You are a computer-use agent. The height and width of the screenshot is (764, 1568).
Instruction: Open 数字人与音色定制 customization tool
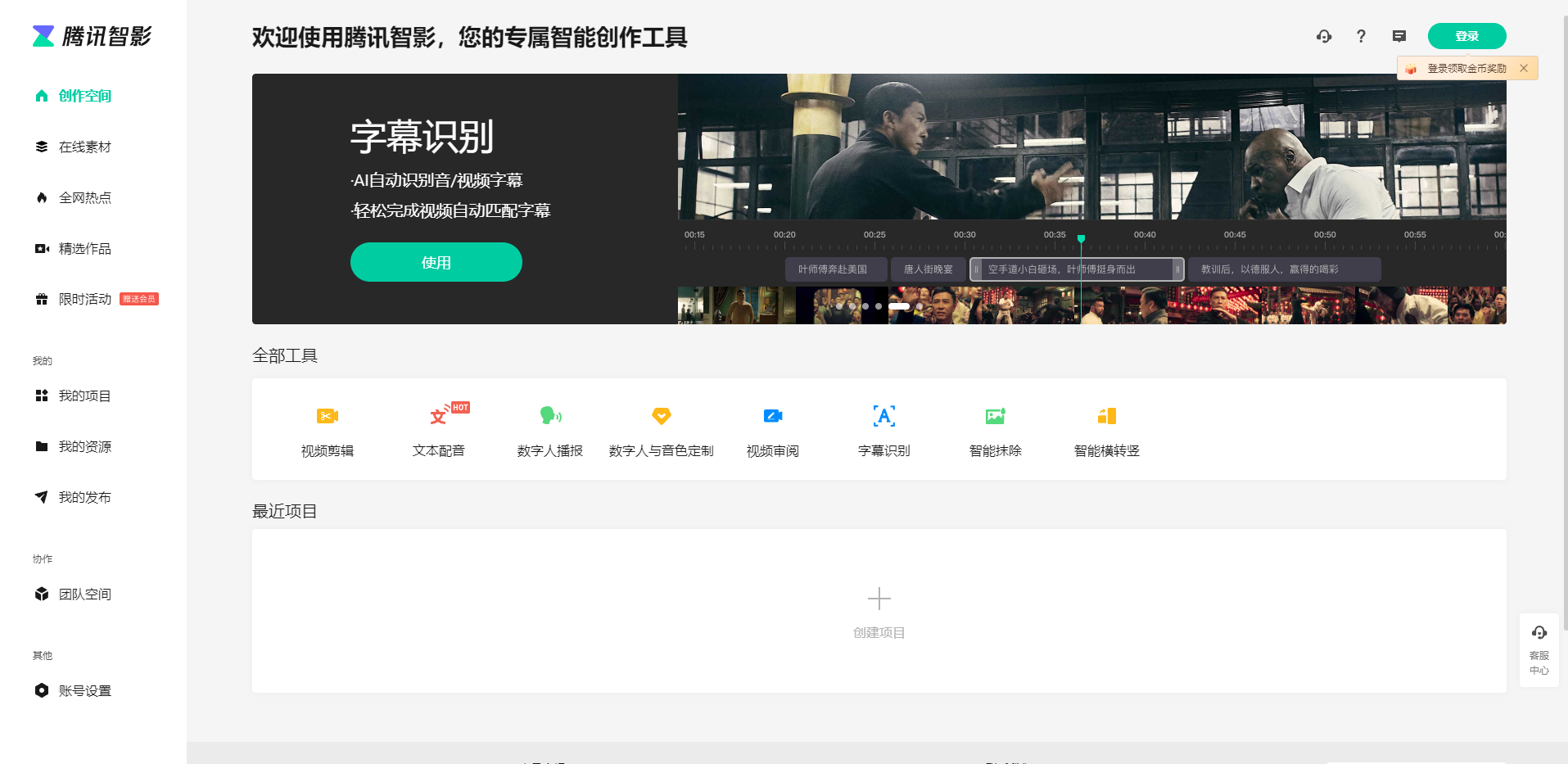661,429
